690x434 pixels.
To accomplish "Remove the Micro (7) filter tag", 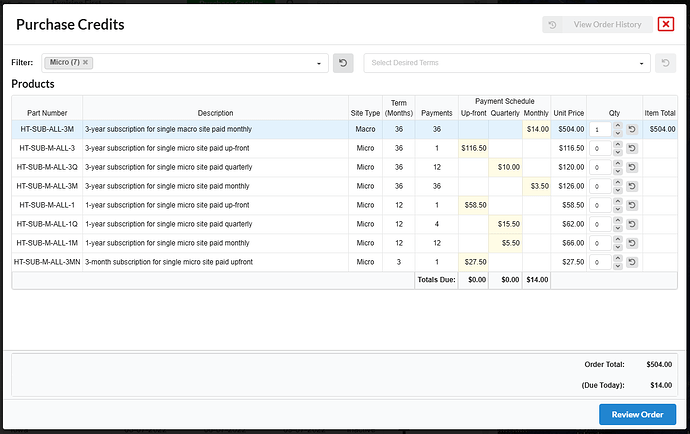I will pyautogui.click(x=86, y=62).
